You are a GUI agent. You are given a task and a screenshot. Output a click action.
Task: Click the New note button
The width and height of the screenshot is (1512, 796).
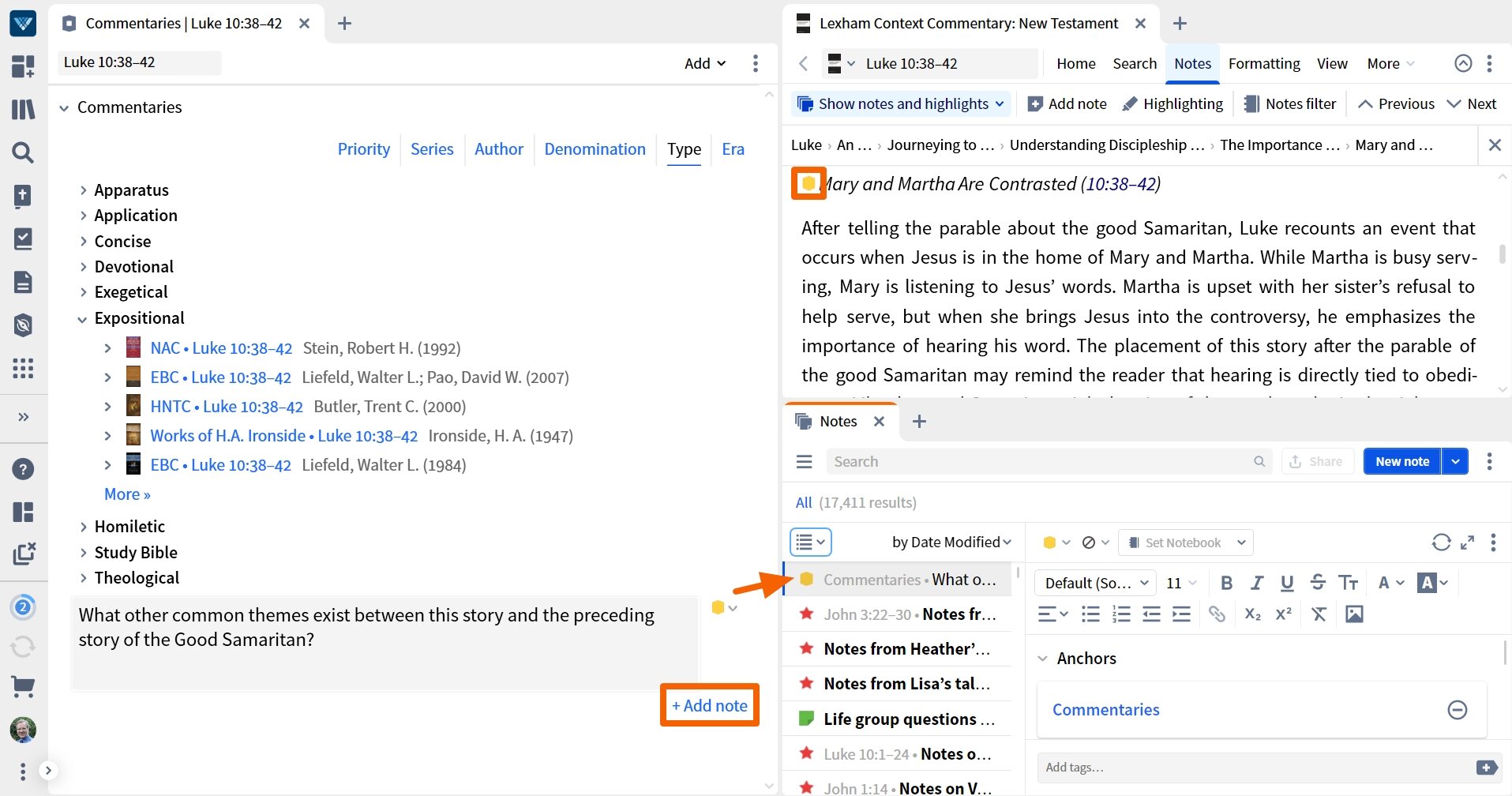(x=1402, y=461)
